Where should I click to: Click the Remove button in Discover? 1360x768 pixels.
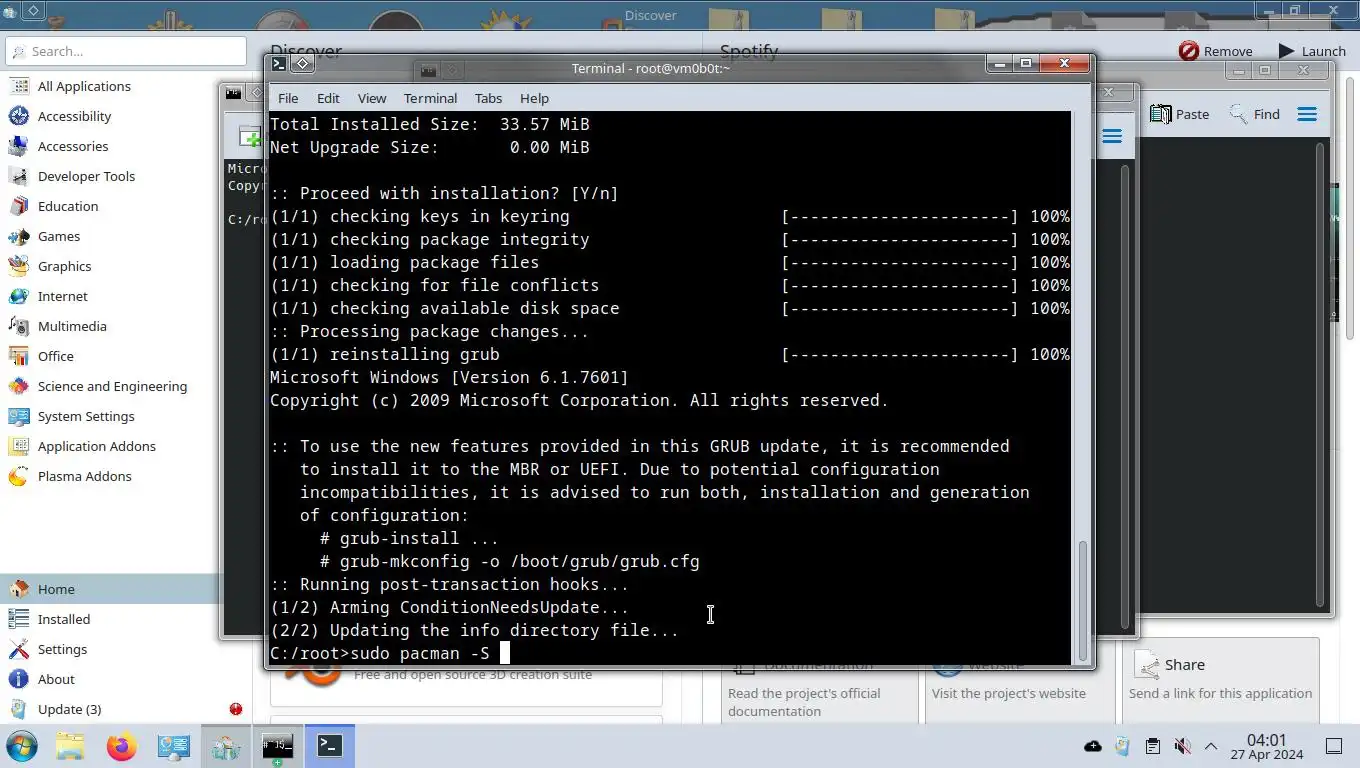click(x=1215, y=51)
